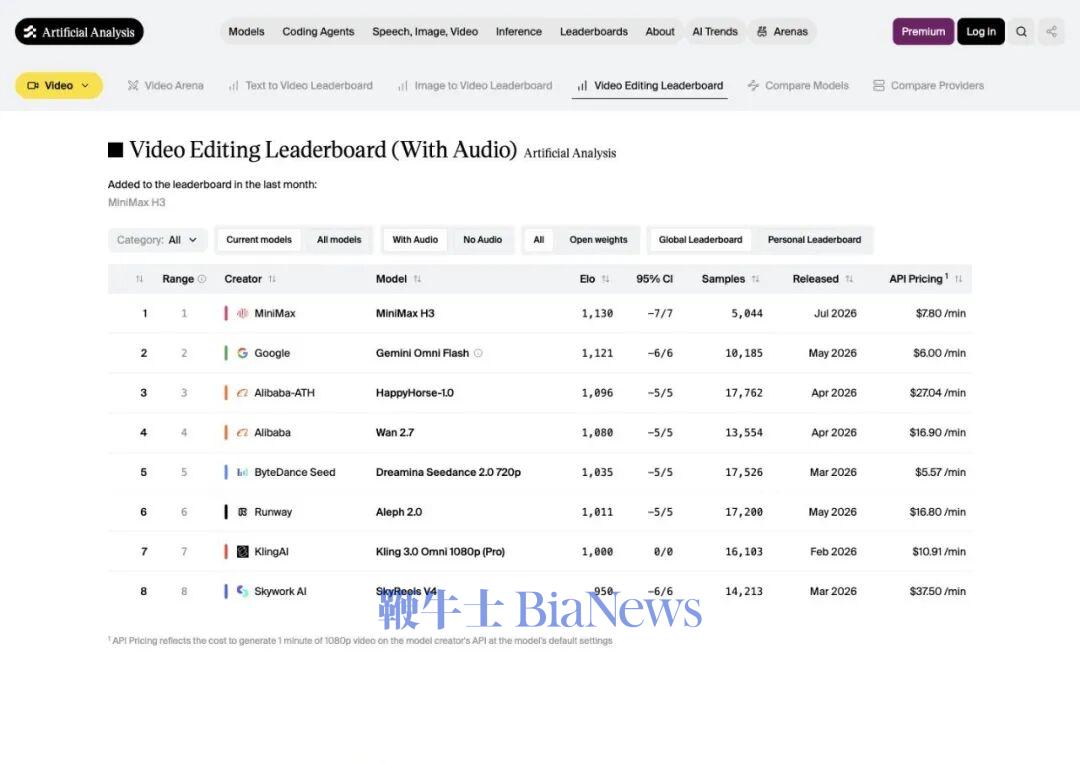This screenshot has height=763, width=1080.
Task: Select the All weights filter
Action: click(539, 240)
